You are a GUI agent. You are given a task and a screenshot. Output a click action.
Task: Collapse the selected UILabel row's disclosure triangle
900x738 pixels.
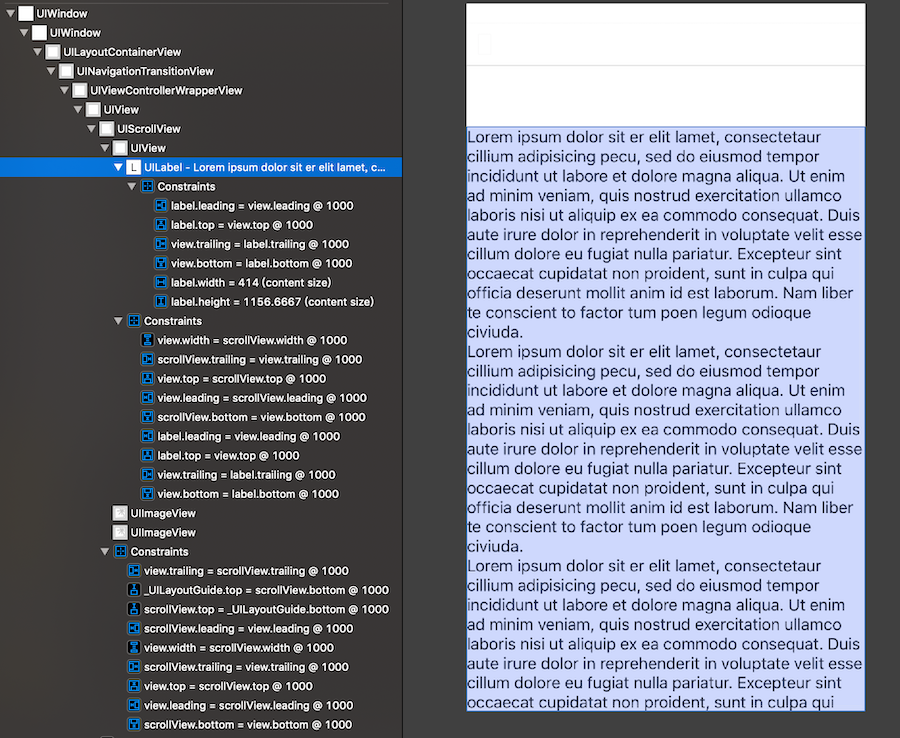118,168
